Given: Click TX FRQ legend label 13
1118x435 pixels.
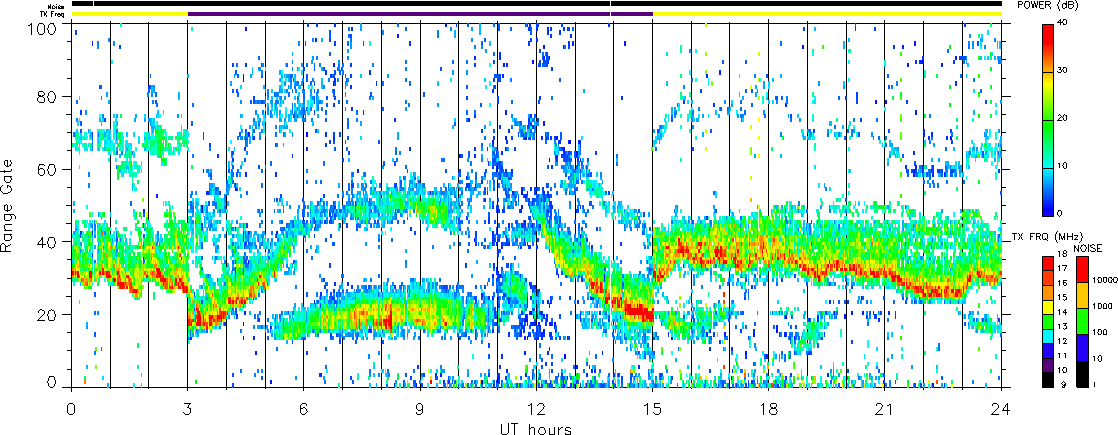Looking at the screenshot, I should click(x=1062, y=327).
